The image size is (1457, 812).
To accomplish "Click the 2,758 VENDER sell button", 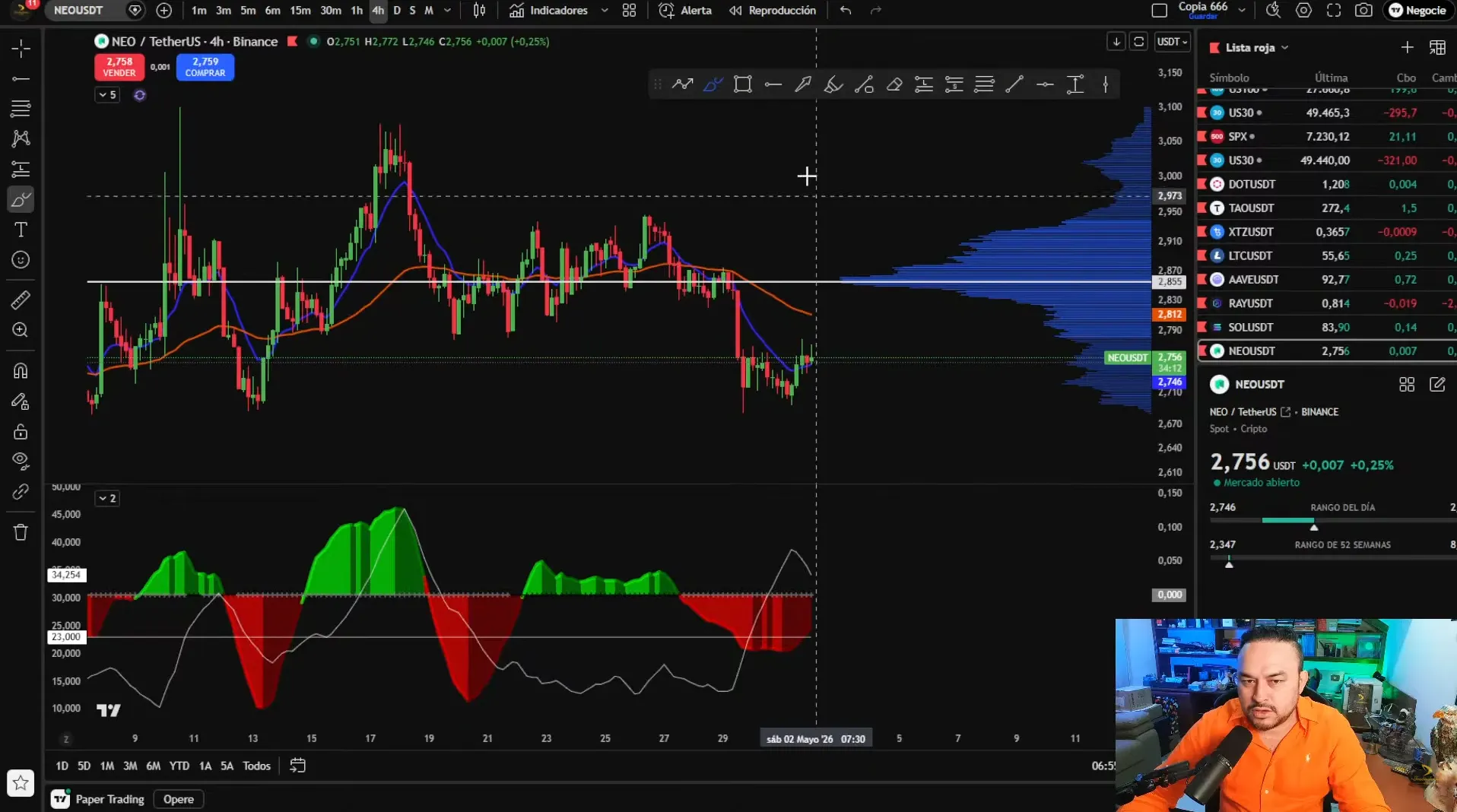I will [119, 67].
